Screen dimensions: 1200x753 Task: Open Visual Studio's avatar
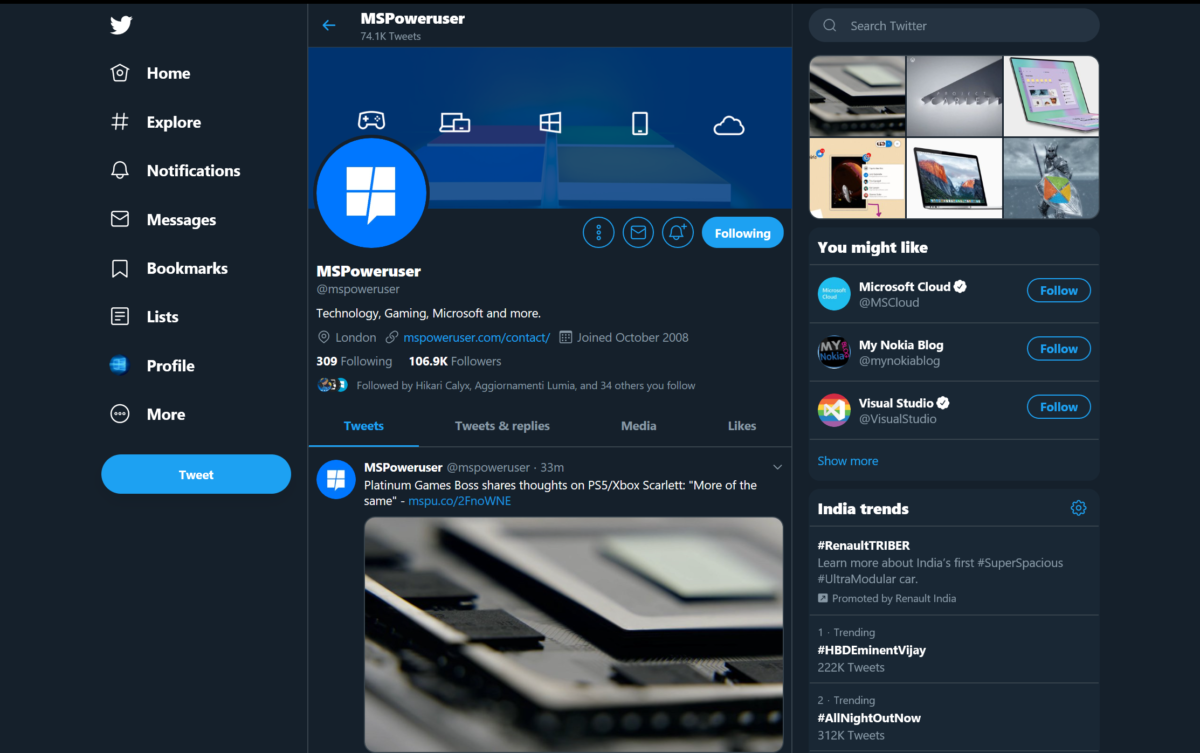pyautogui.click(x=834, y=410)
